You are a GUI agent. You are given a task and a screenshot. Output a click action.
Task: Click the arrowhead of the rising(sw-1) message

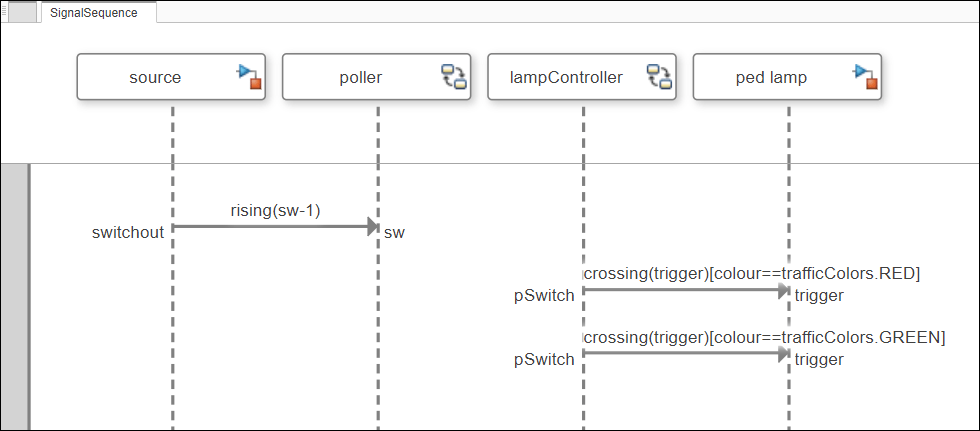point(373,227)
